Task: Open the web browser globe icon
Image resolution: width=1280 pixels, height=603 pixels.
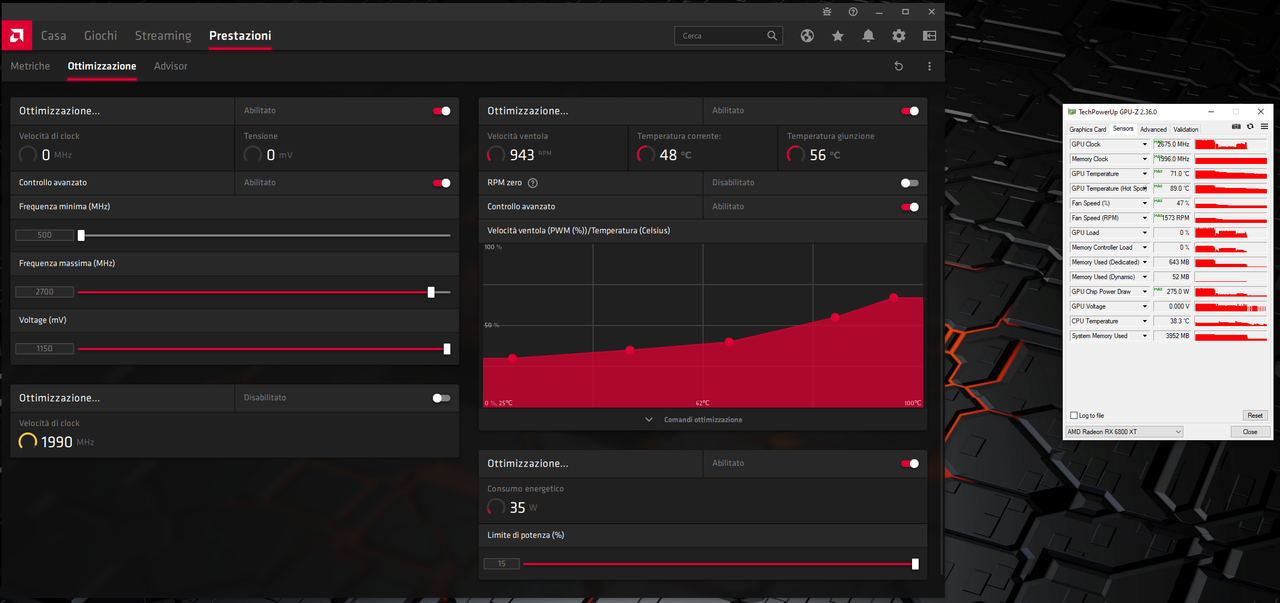Action: click(x=807, y=36)
